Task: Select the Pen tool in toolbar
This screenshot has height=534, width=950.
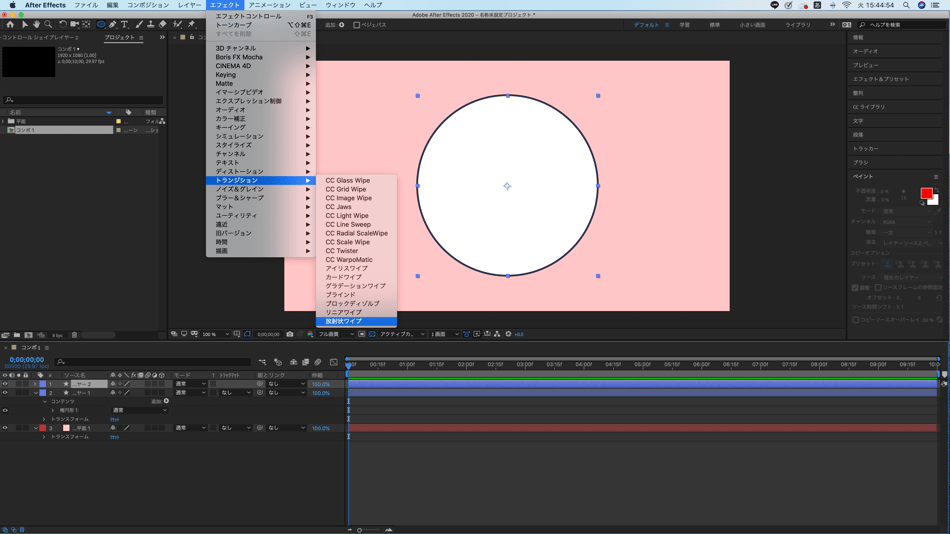Action: [x=113, y=24]
